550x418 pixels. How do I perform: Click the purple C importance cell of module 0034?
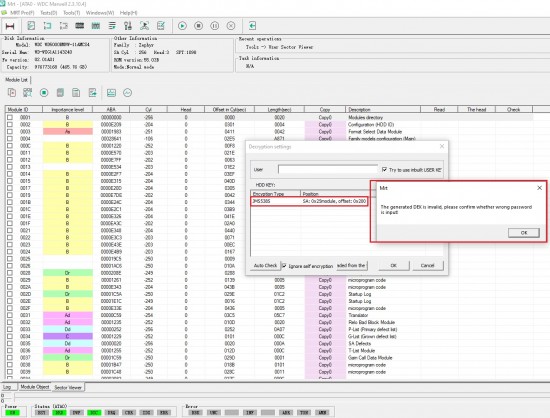(x=68, y=336)
